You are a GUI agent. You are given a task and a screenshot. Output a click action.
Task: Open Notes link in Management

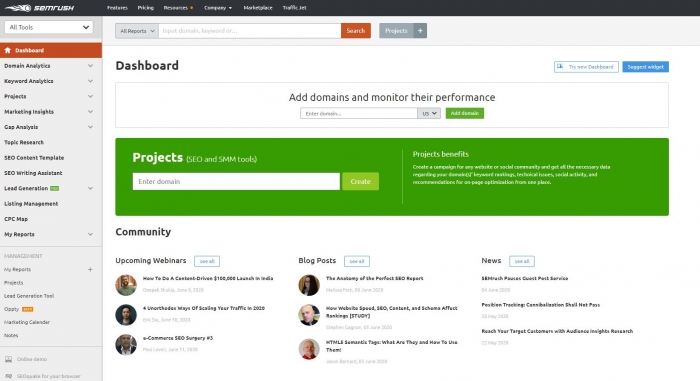pos(11,335)
